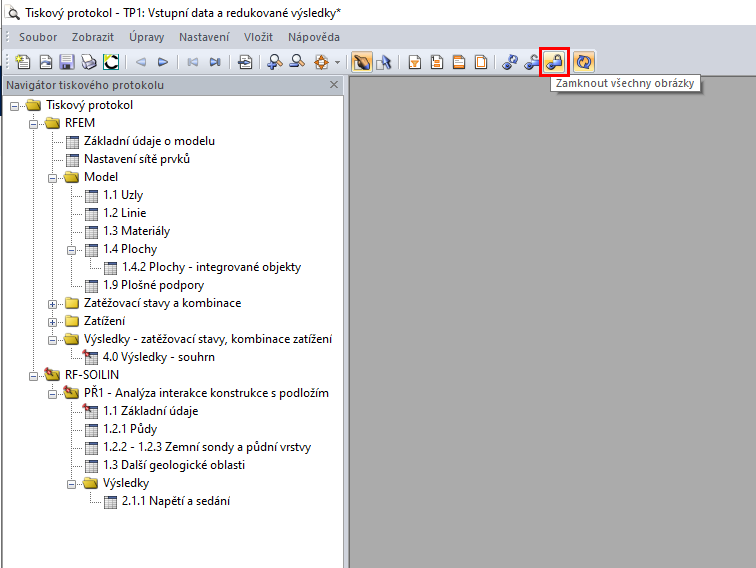Select 4.0 Výsledky - souhrn item
This screenshot has width=756, height=568.
158,357
